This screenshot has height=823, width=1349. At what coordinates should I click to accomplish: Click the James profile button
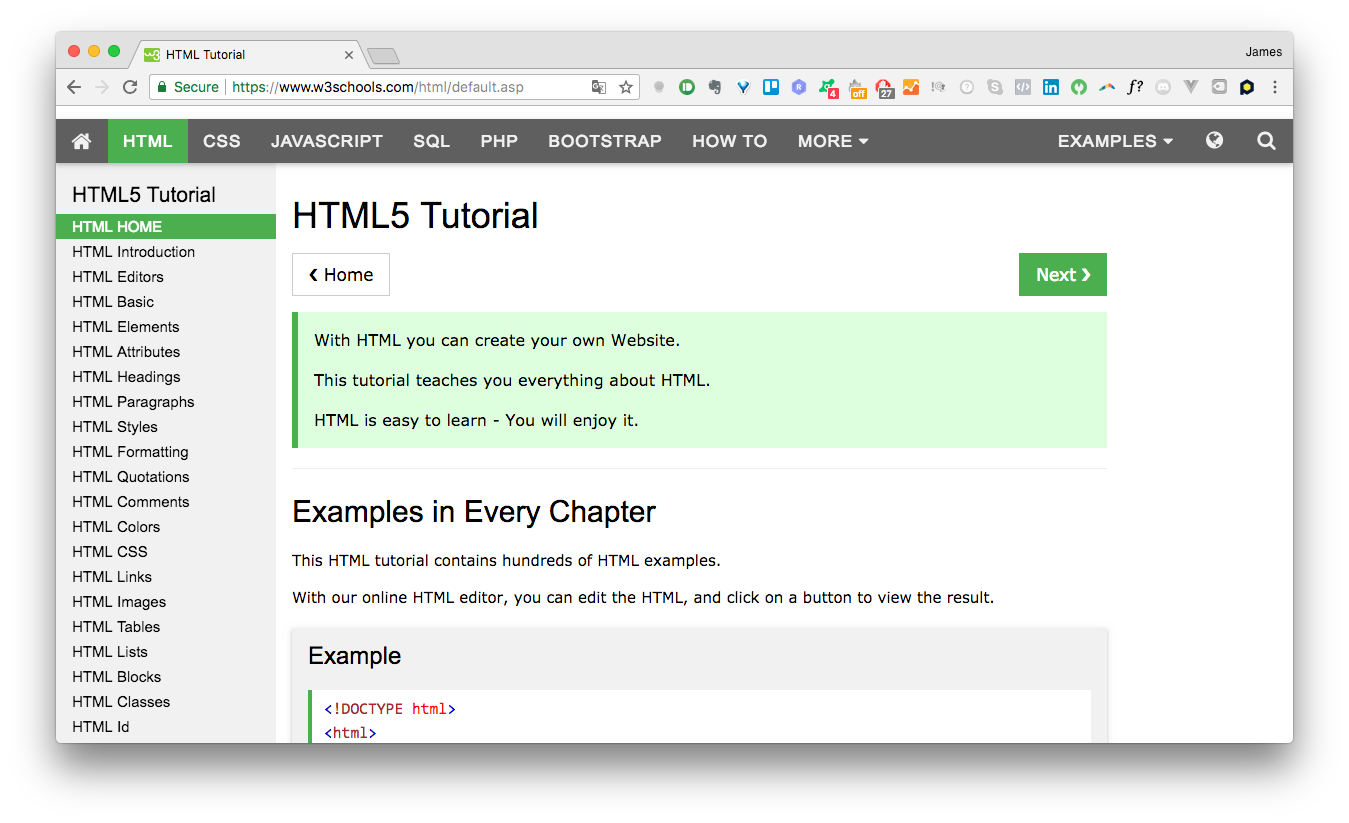coord(1263,52)
